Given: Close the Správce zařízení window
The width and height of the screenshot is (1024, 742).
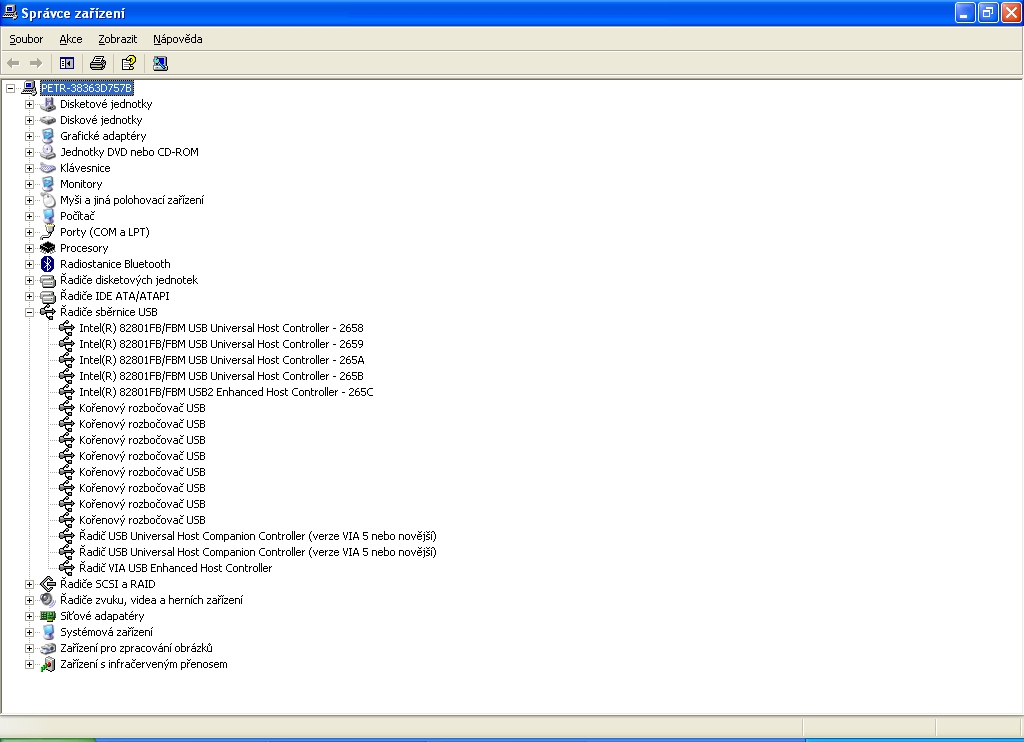Looking at the screenshot, I should (x=1011, y=12).
